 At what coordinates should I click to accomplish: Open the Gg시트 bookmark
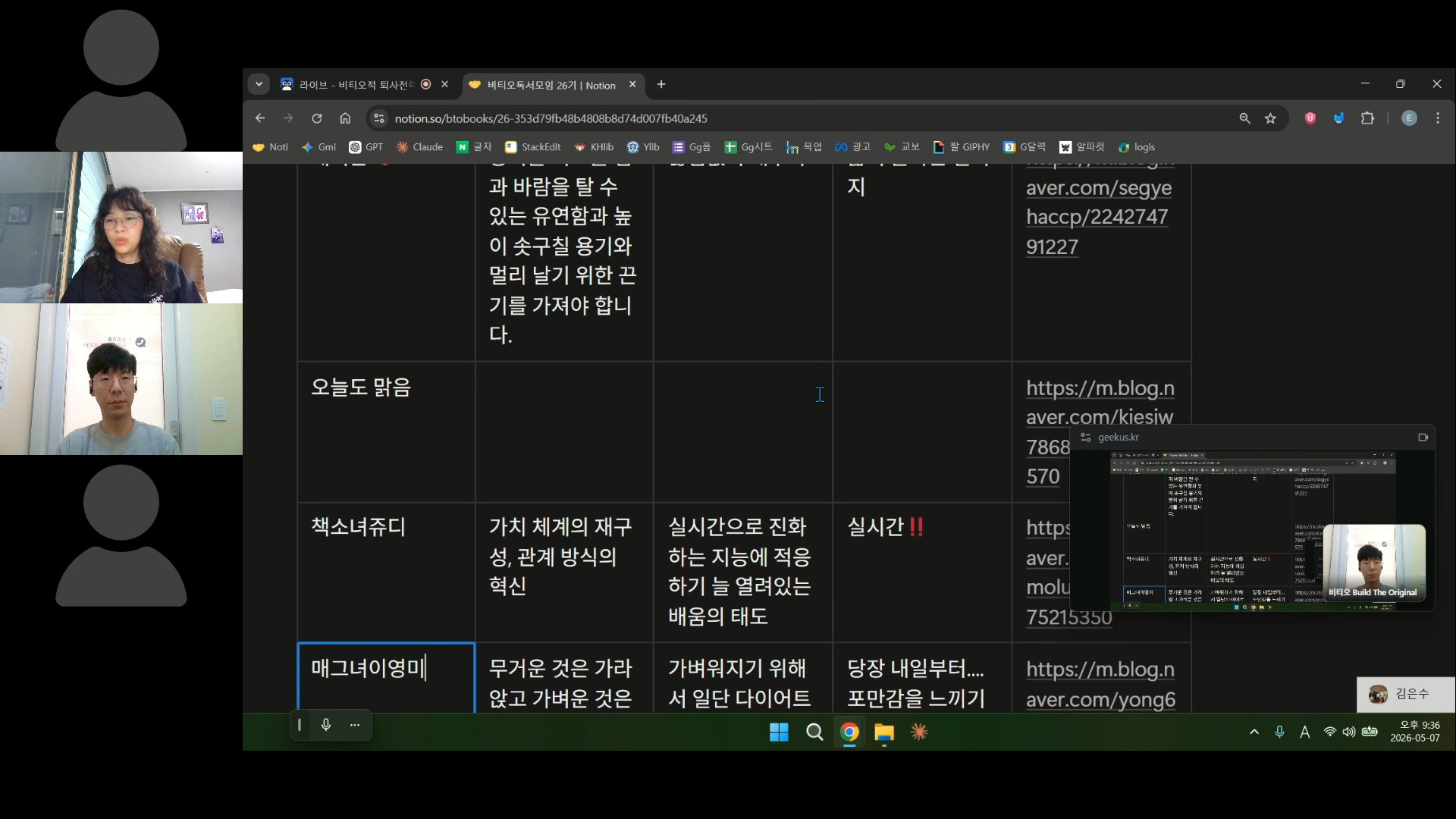(x=748, y=147)
